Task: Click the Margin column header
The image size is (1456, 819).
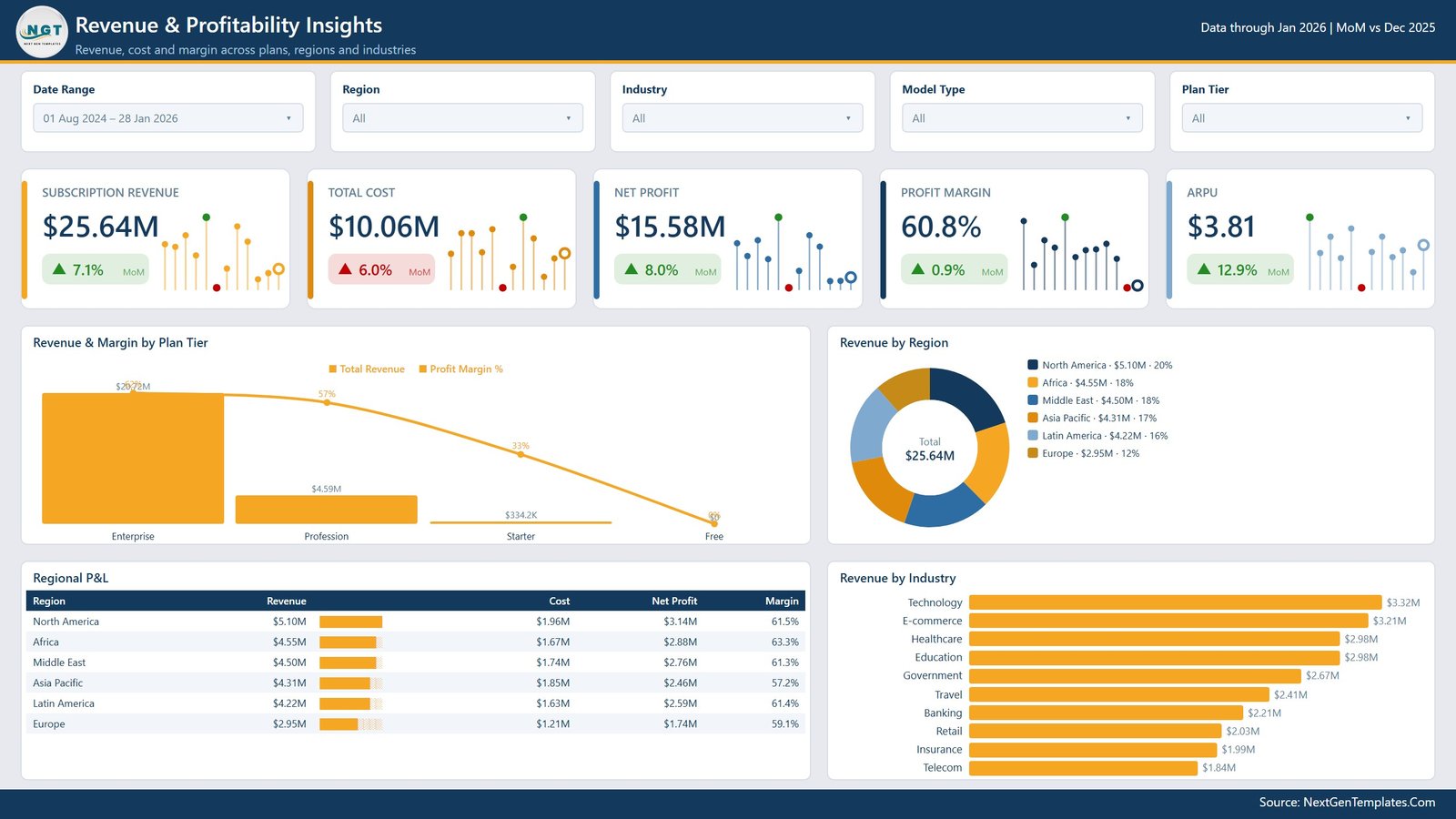Action: coord(782,601)
